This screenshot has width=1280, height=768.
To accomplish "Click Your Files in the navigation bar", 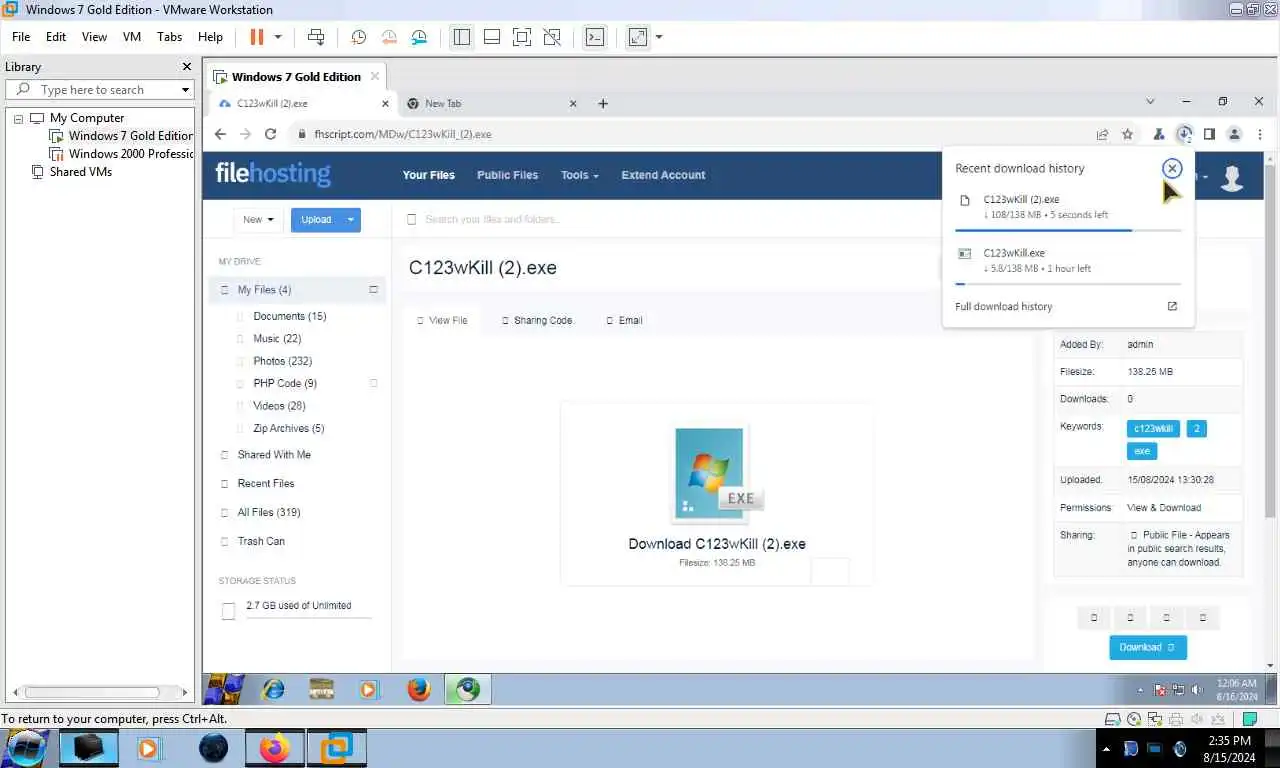I will 428,175.
